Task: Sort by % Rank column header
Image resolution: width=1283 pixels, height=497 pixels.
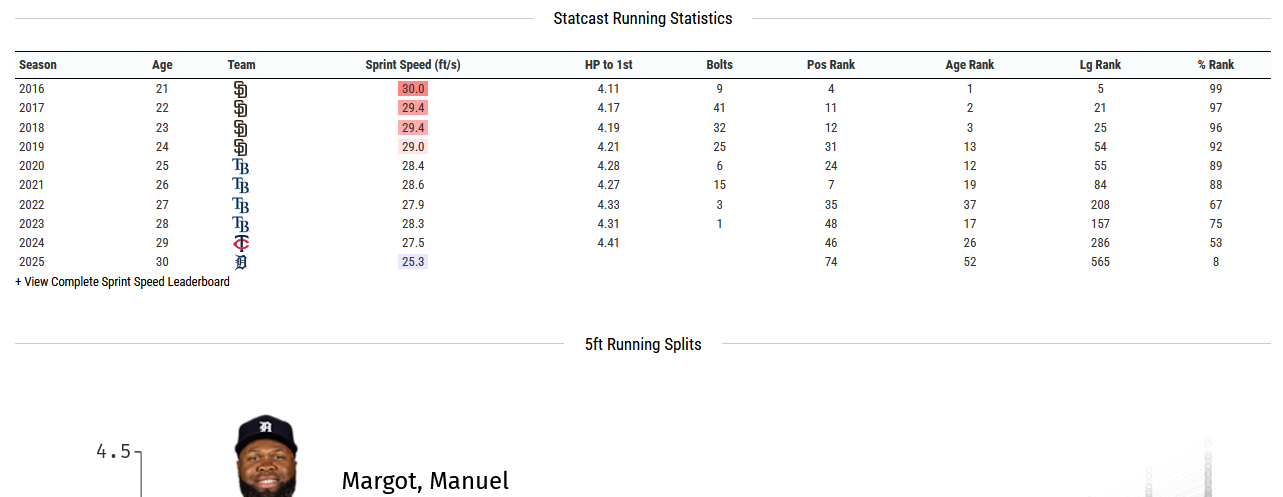Action: tap(1216, 65)
